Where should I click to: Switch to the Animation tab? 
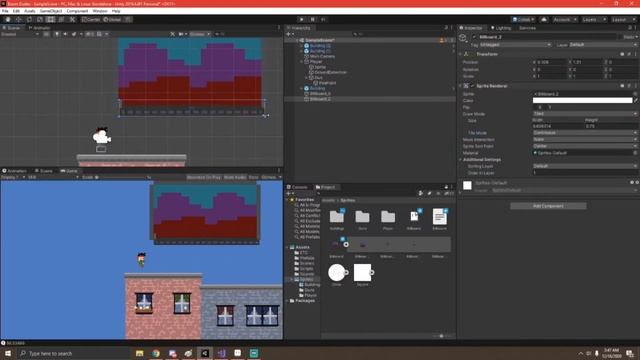pyautogui.click(x=14, y=171)
